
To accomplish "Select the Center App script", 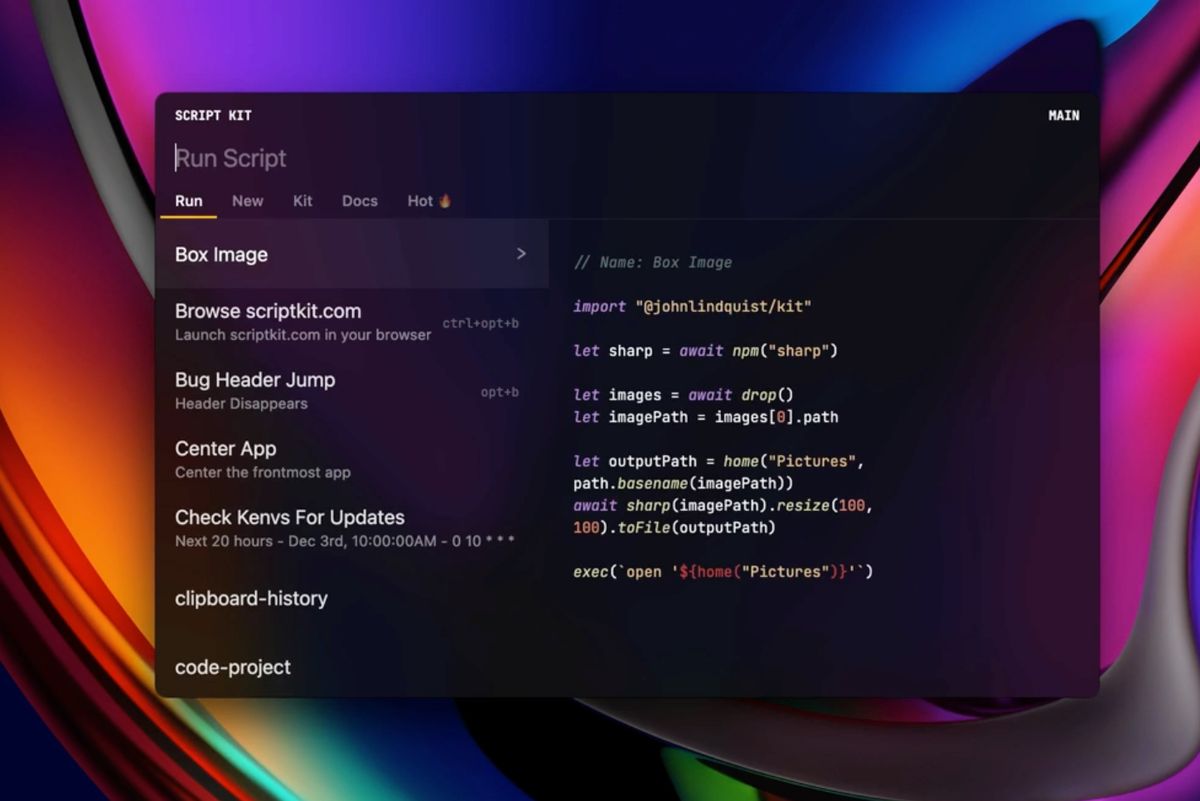I will (225, 449).
